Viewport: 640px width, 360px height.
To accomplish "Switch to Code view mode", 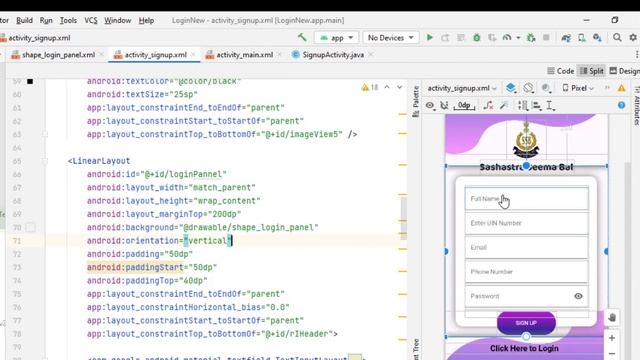I will pyautogui.click(x=560, y=71).
